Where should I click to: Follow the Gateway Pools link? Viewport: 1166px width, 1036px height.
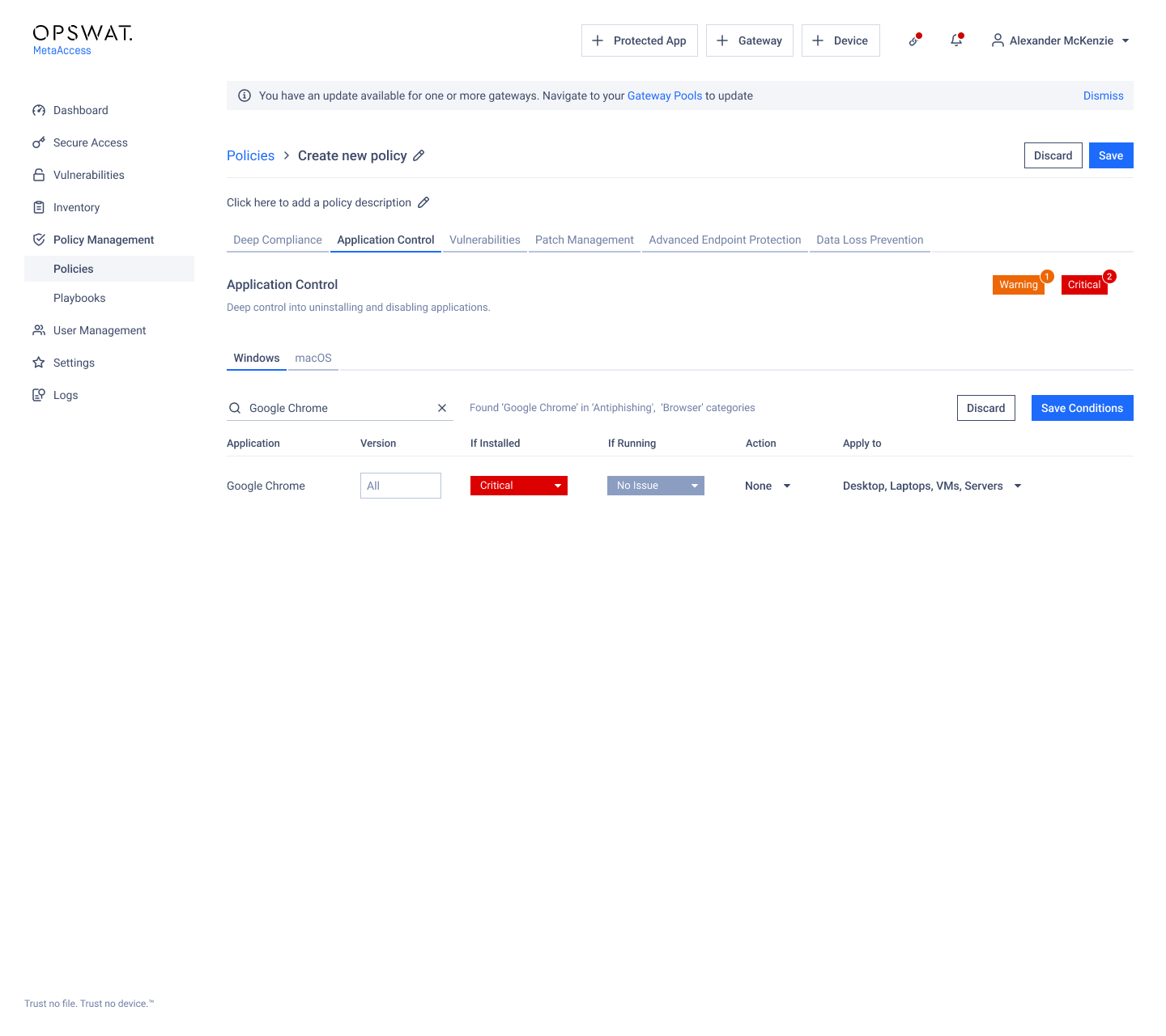click(x=665, y=96)
